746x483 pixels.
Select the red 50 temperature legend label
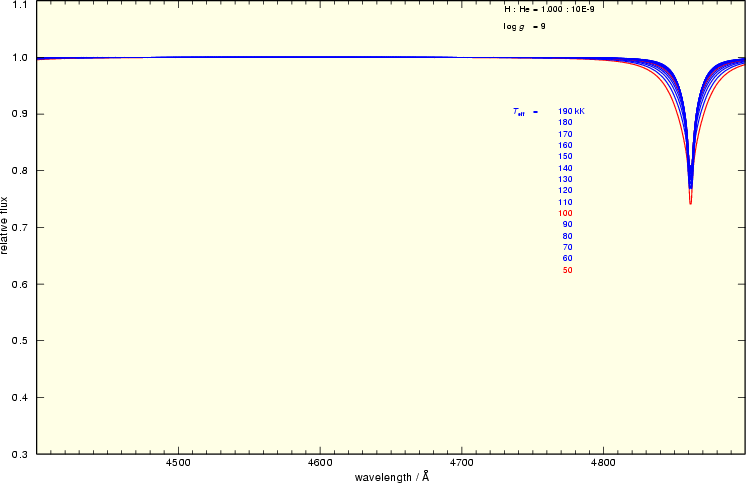point(568,270)
